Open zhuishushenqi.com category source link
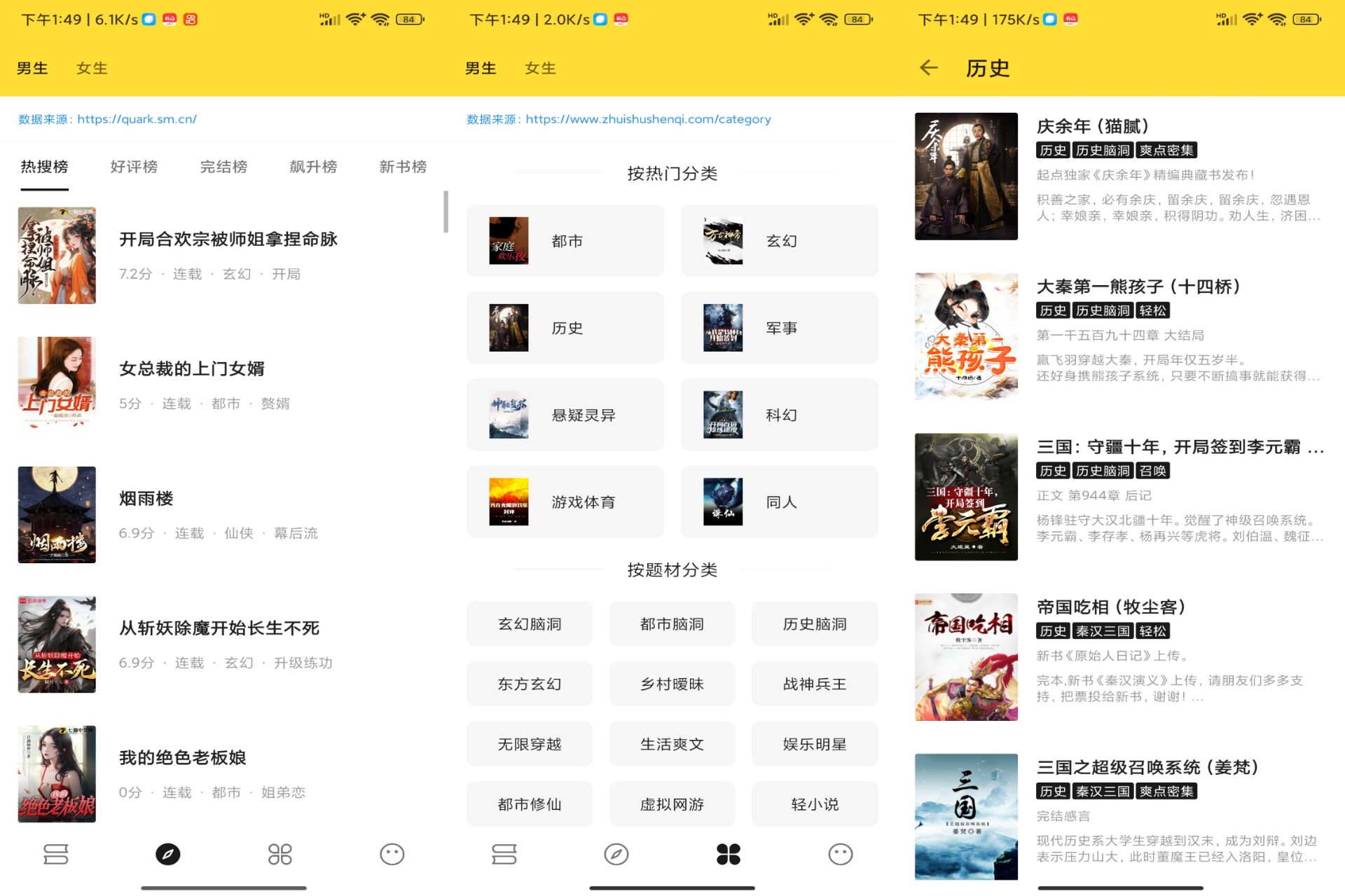 (x=648, y=119)
